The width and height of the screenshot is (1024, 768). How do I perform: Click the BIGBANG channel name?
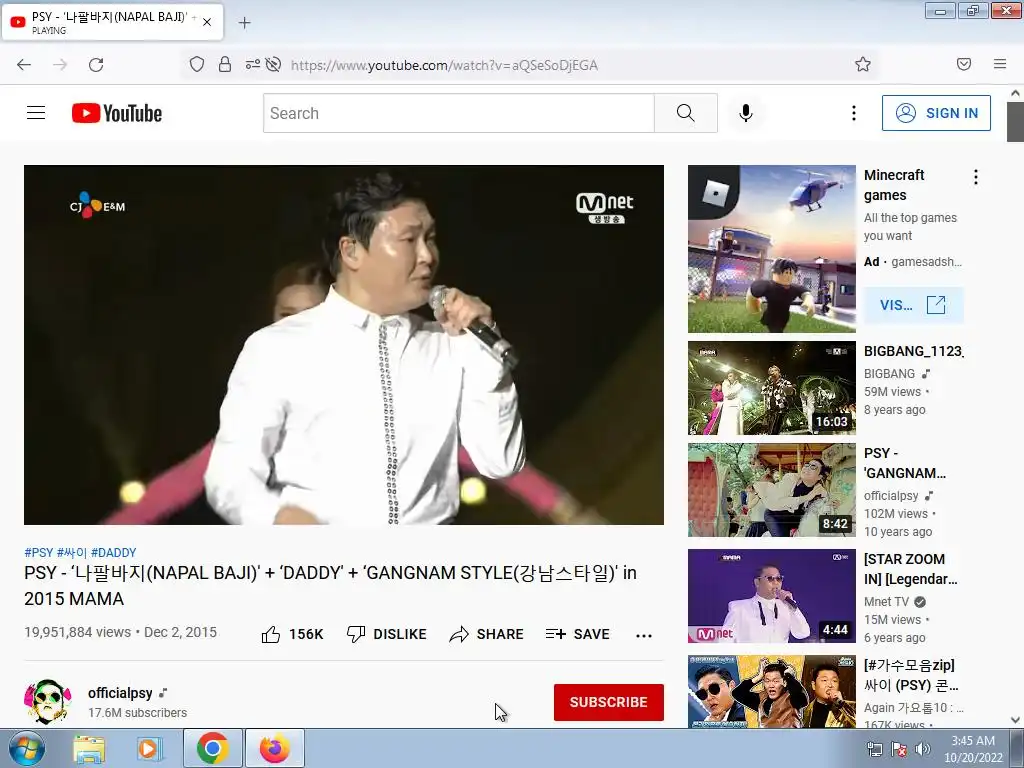click(x=889, y=374)
